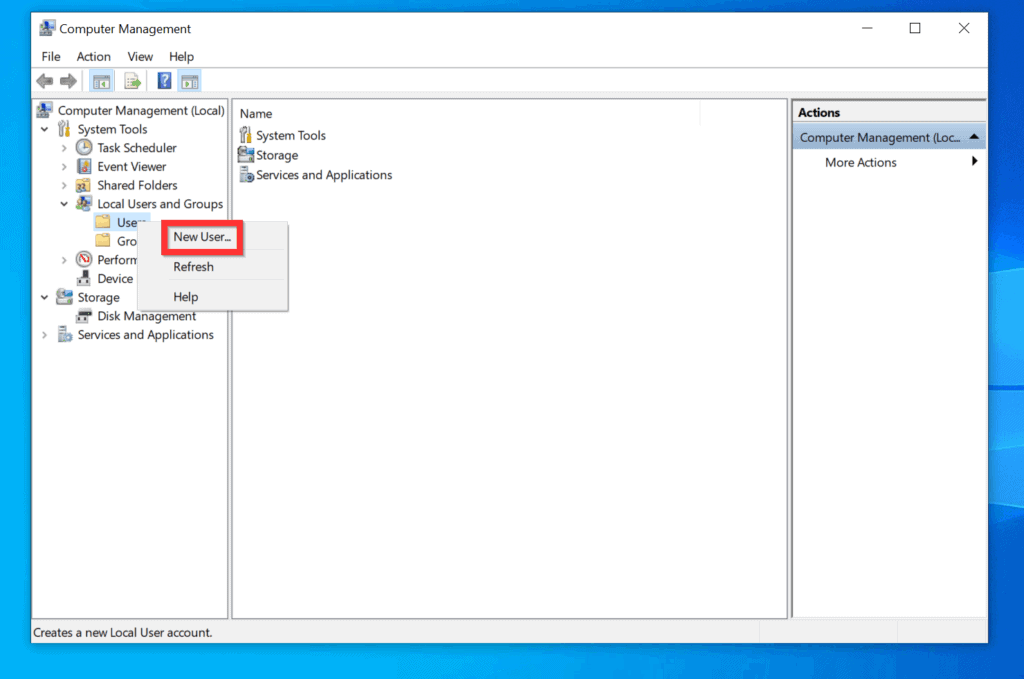
Task: Click Services and Applications icon in tree
Action: 64,334
